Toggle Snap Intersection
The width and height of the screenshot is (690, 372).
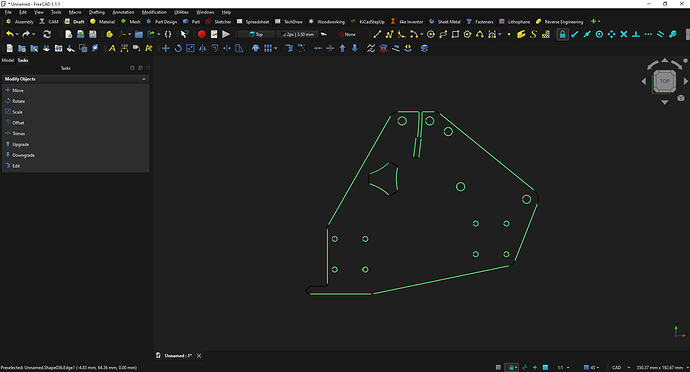coord(624,34)
